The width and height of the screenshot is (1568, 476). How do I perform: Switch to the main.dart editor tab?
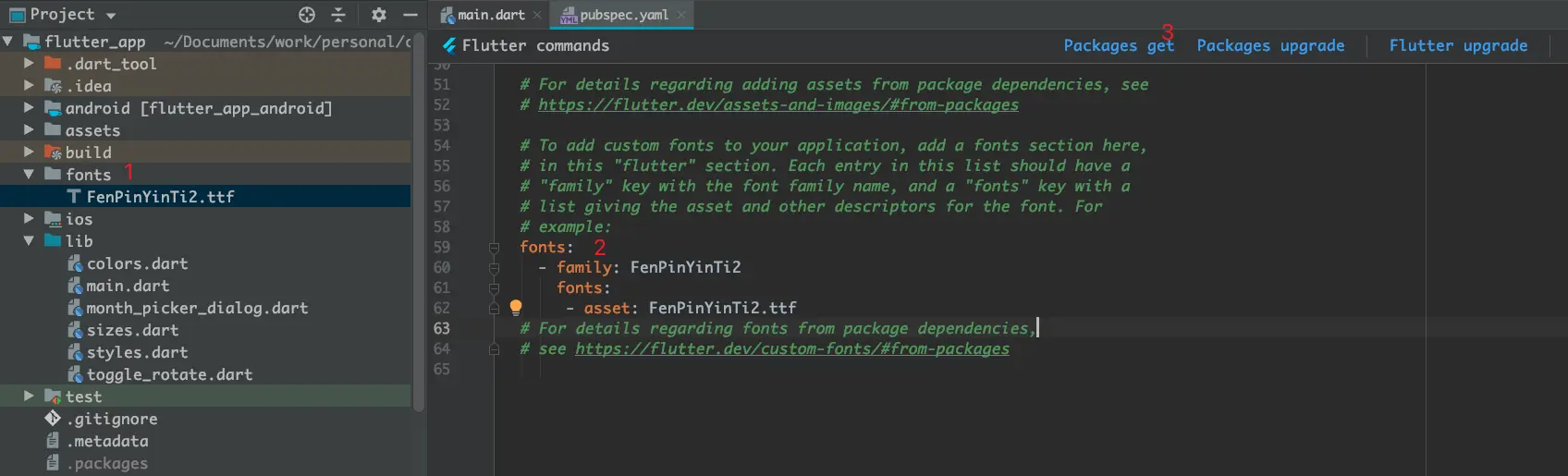pos(491,15)
